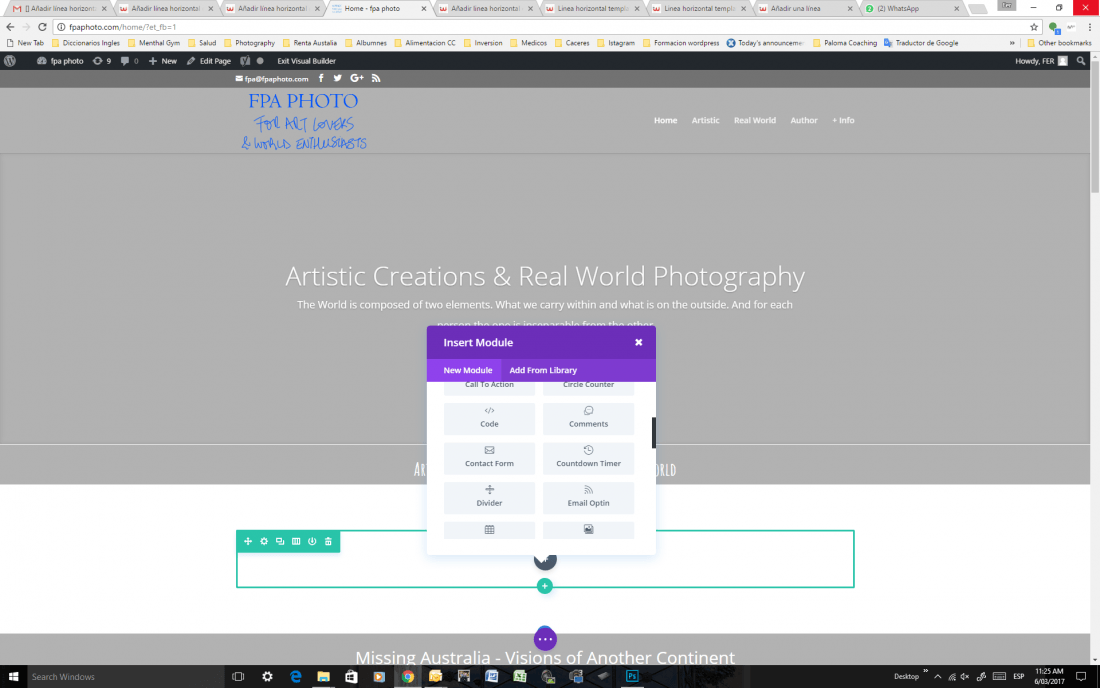Go to Home in site navigation

tap(666, 121)
